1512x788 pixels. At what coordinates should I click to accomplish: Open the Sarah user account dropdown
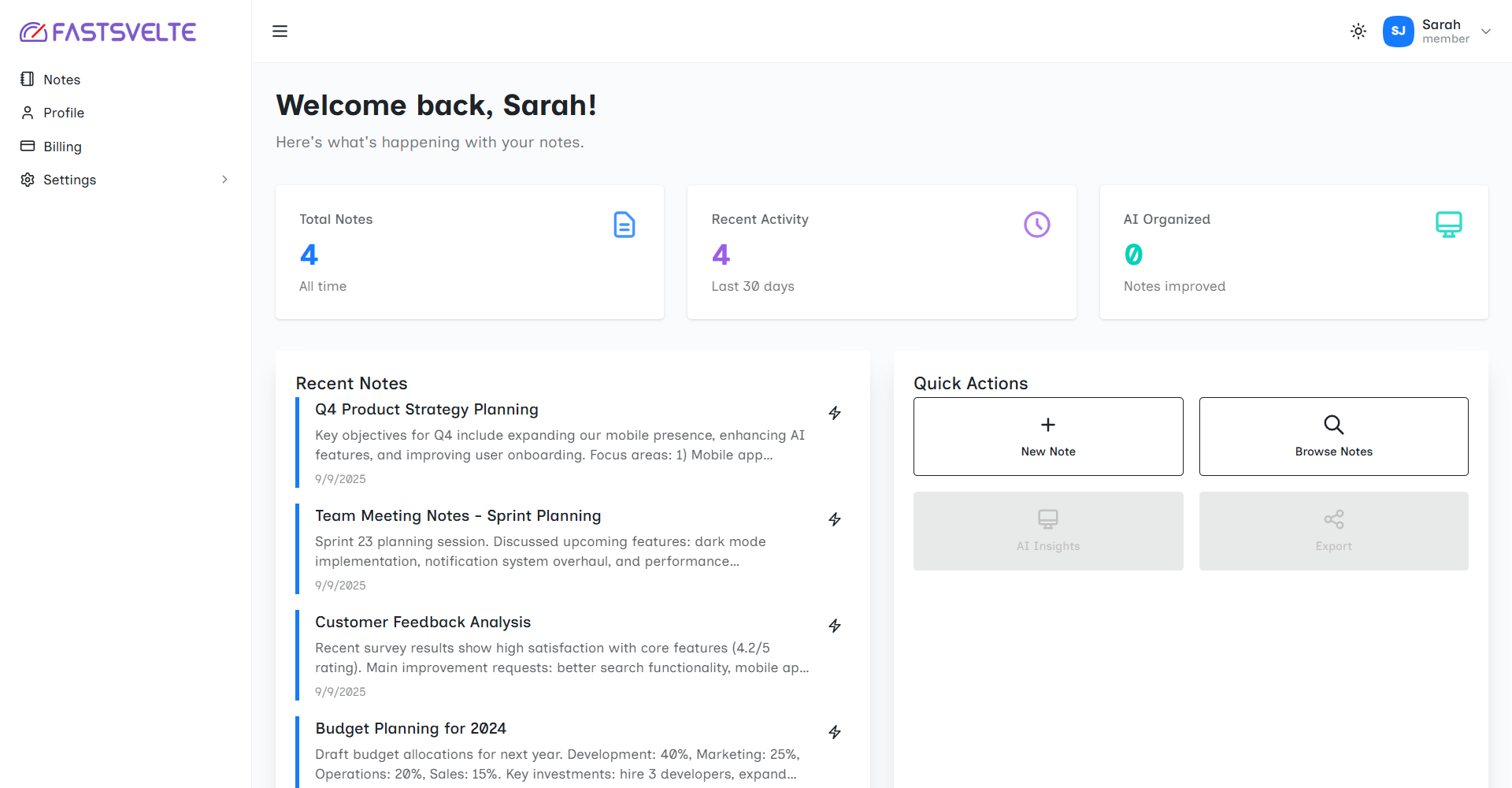[1485, 32]
